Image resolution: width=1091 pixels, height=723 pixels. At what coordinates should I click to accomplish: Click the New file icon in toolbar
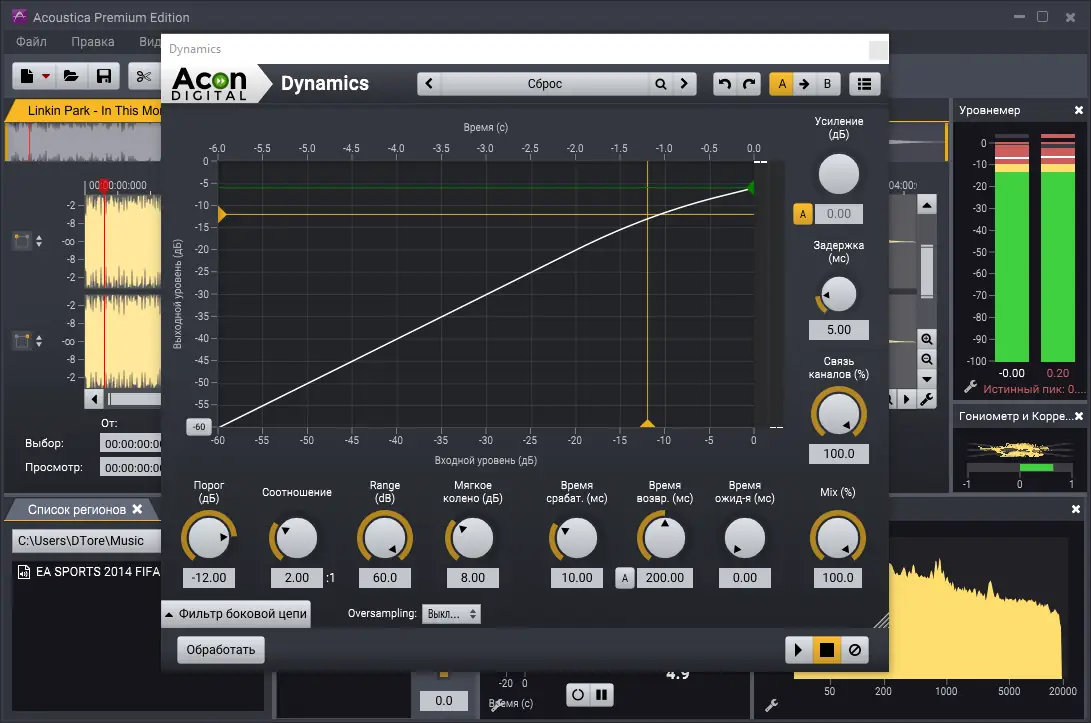pyautogui.click(x=27, y=76)
